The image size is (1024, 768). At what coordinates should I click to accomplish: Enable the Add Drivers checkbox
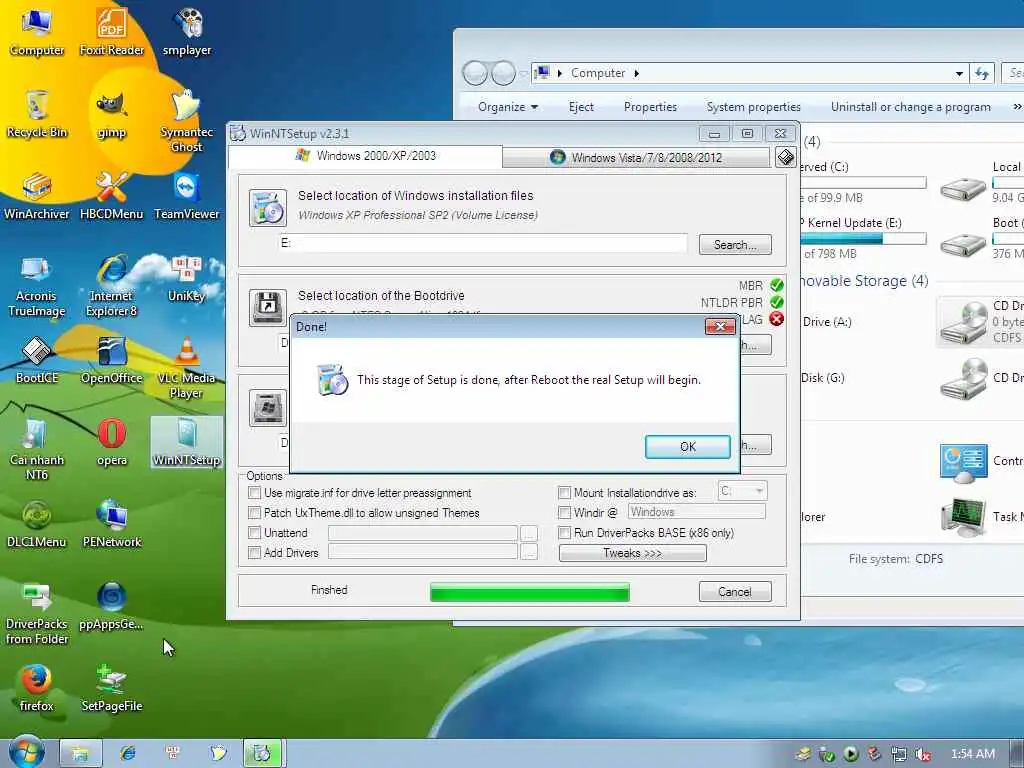pos(255,552)
